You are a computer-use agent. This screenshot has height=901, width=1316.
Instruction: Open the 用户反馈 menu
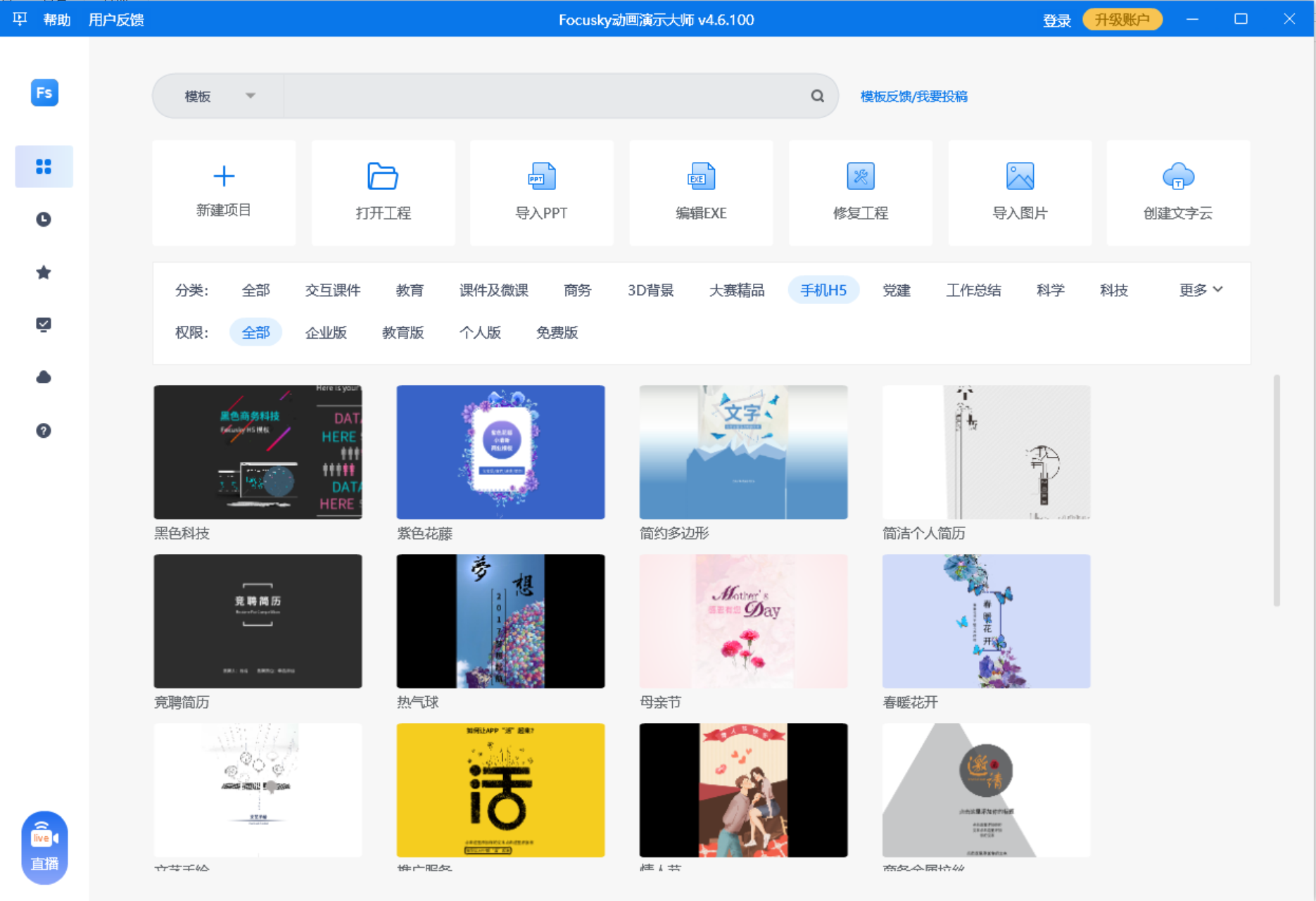pos(116,20)
